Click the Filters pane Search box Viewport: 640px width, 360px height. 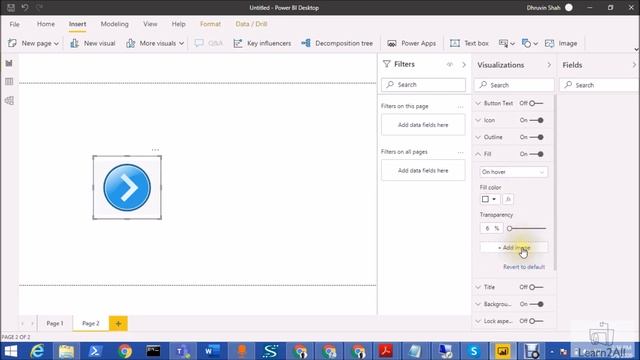(423, 84)
